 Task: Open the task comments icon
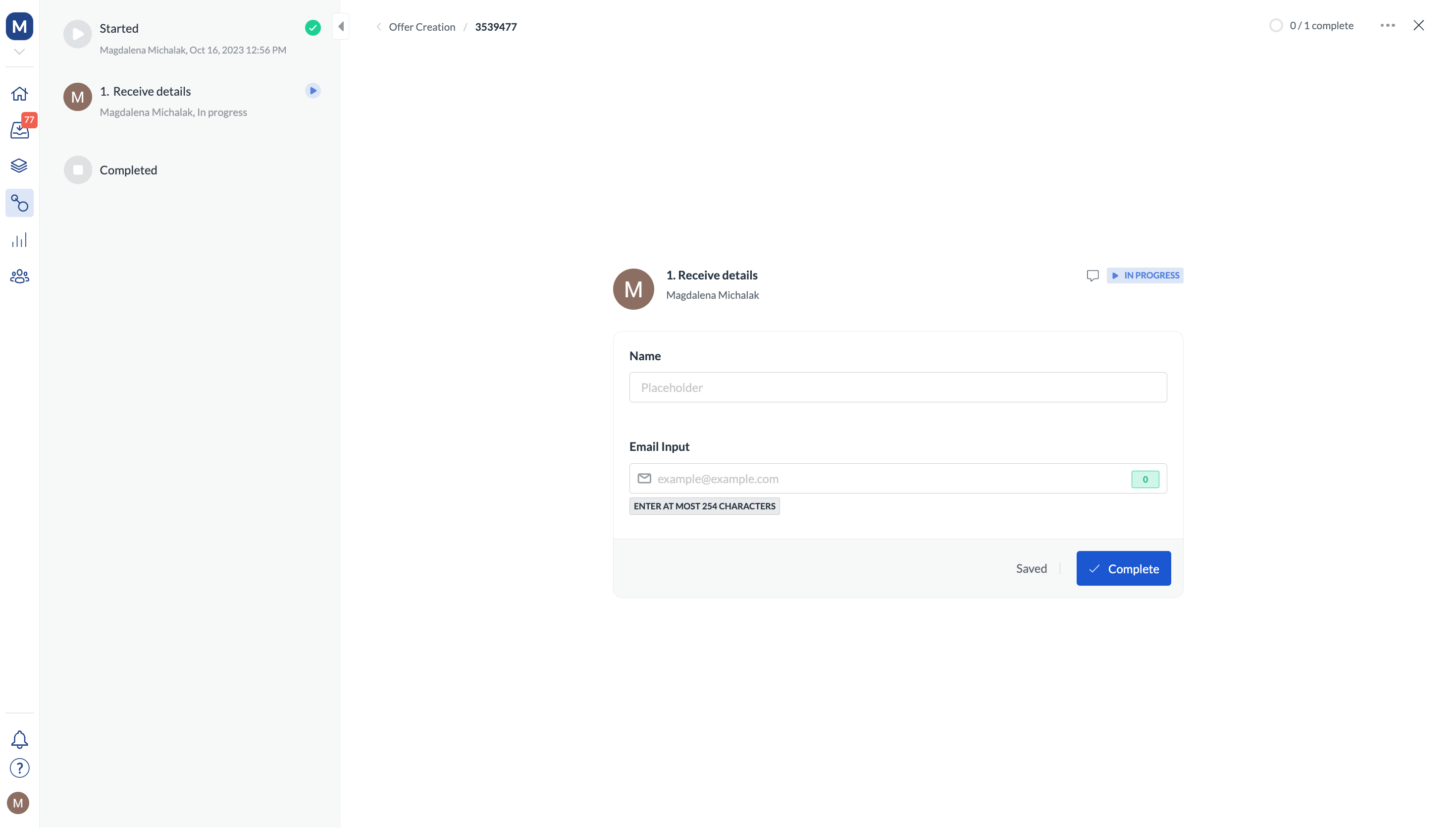point(1092,276)
